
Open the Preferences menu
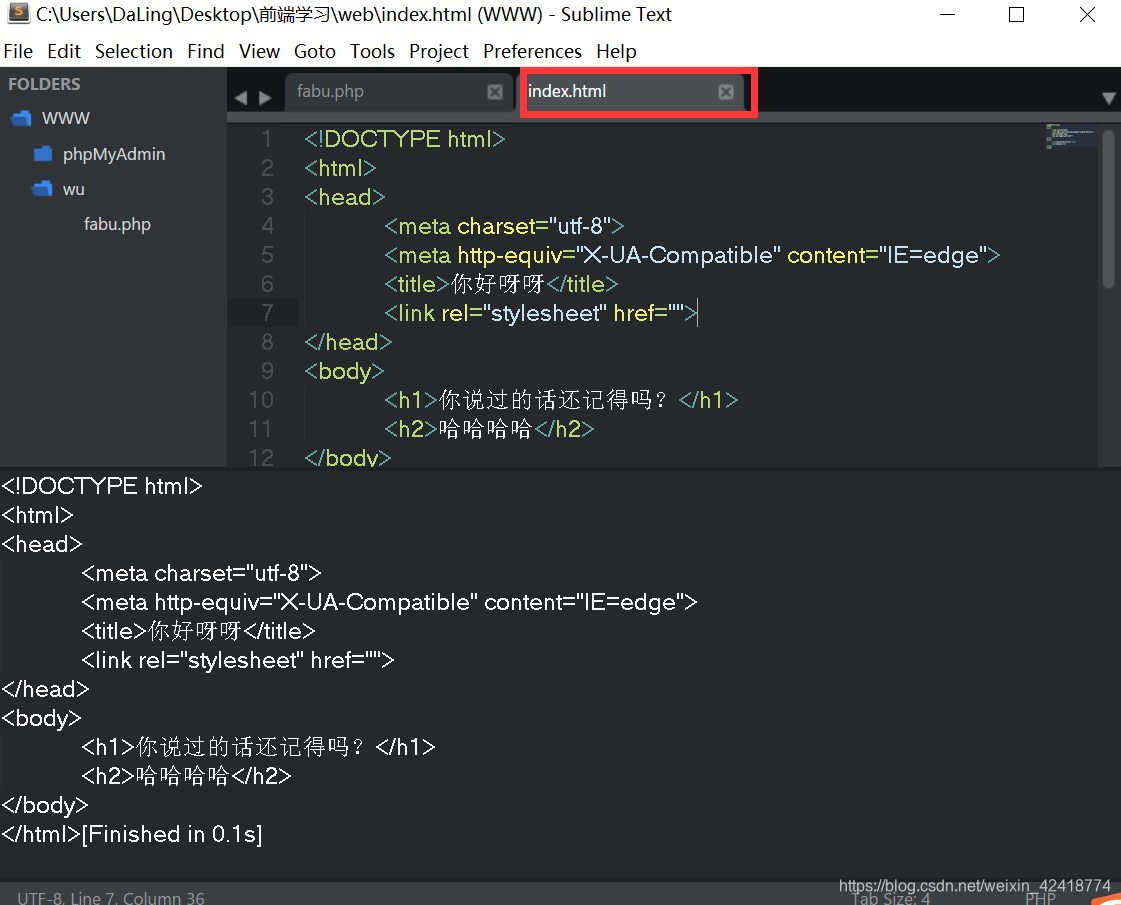tap(532, 51)
